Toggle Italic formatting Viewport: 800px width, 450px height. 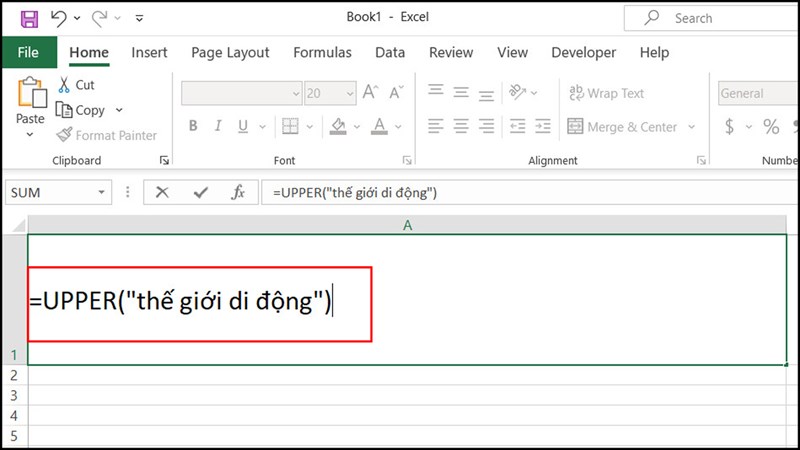[218, 126]
